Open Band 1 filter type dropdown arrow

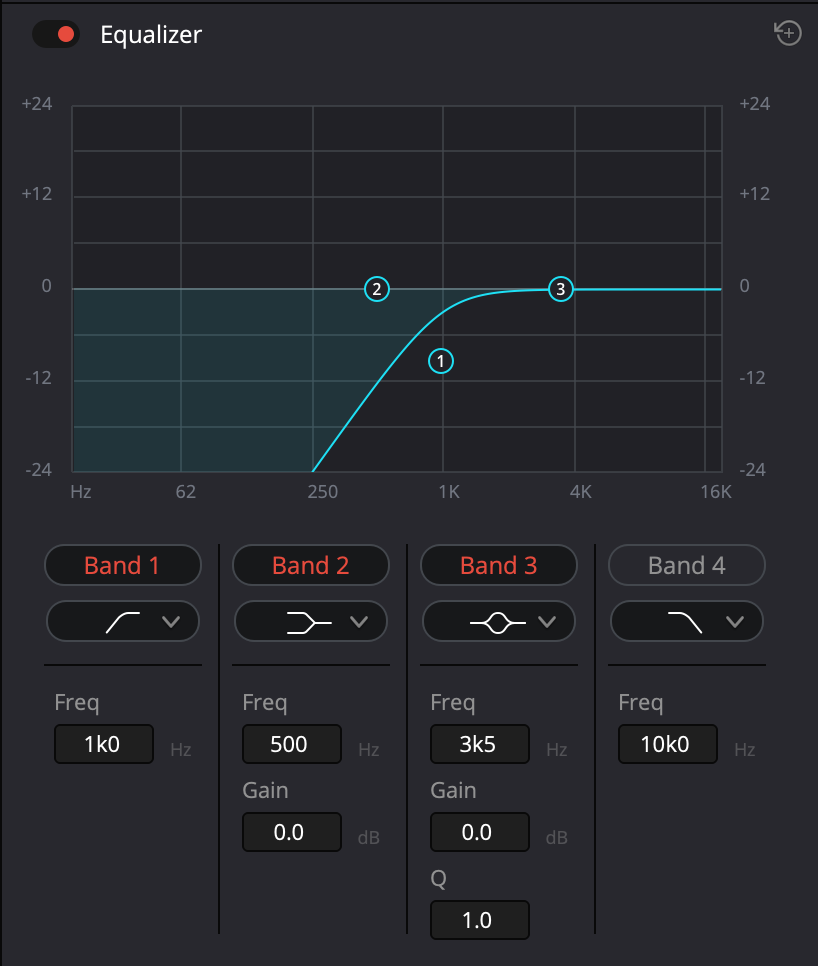[x=171, y=622]
